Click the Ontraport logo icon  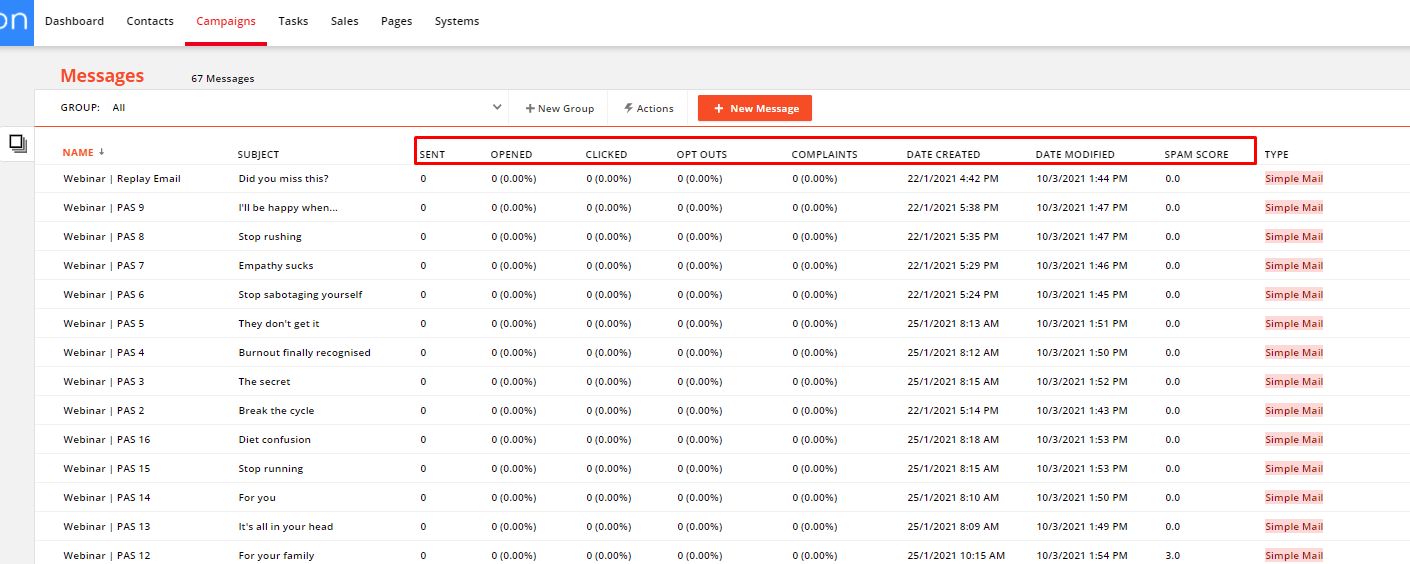coord(16,22)
